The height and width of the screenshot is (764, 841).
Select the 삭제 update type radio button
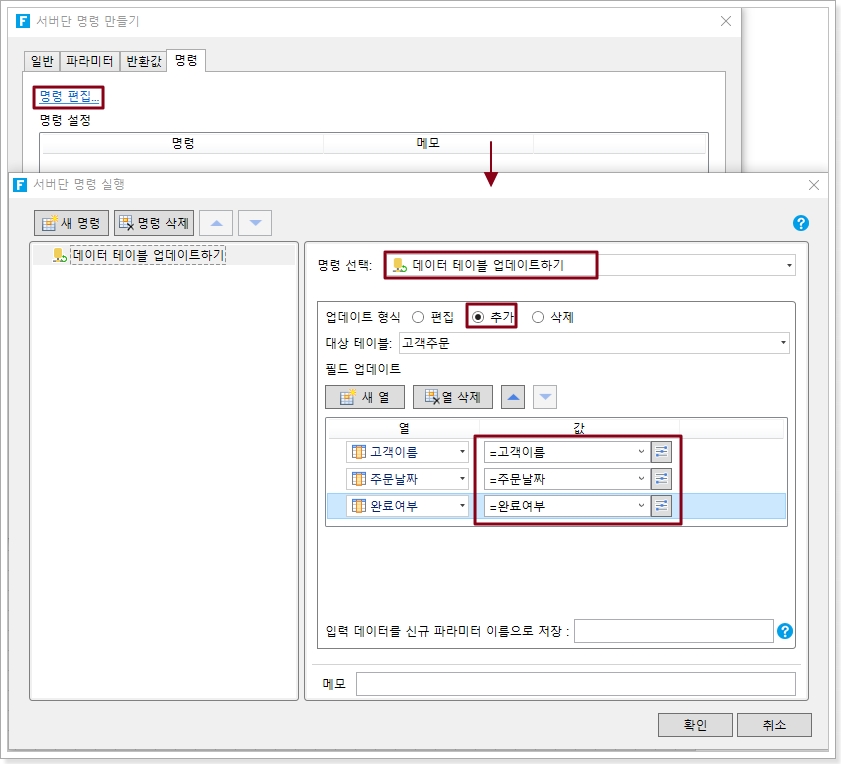[x=538, y=317]
